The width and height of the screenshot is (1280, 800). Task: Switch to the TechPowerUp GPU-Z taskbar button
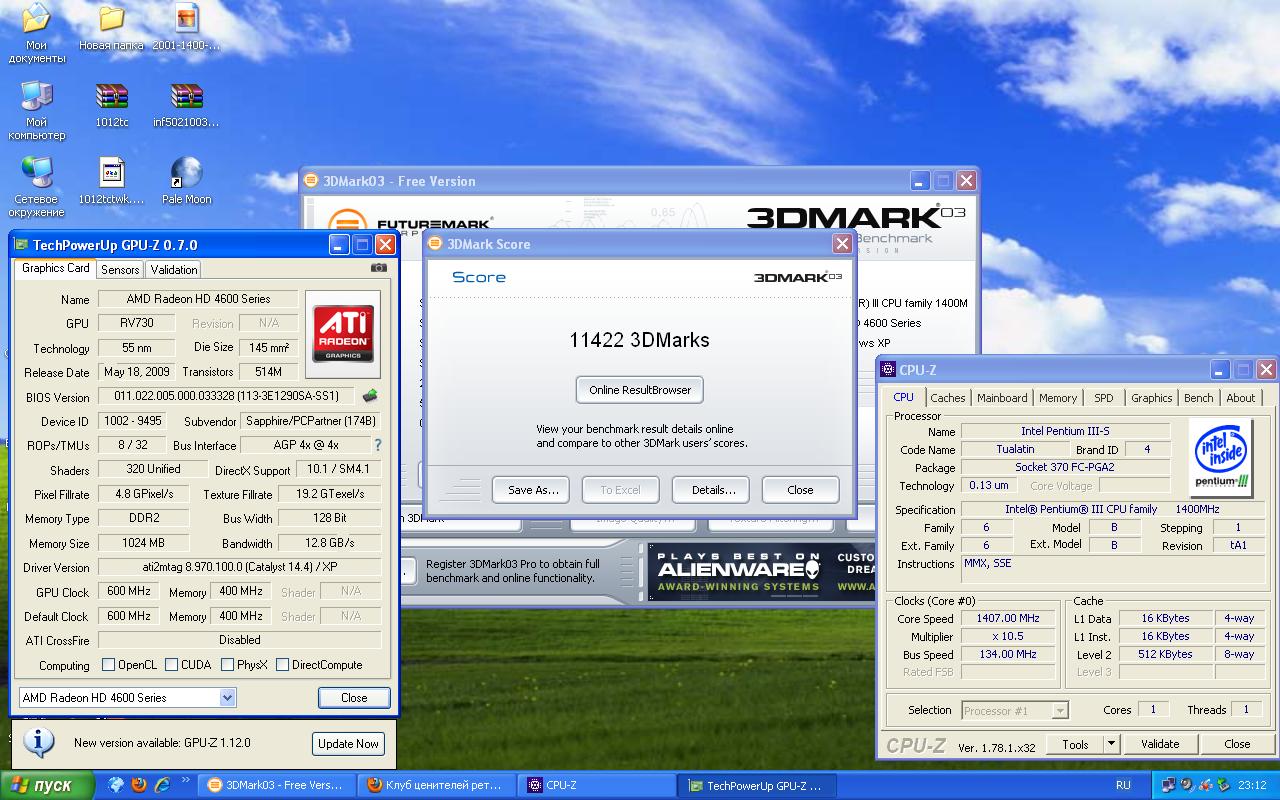[757, 785]
